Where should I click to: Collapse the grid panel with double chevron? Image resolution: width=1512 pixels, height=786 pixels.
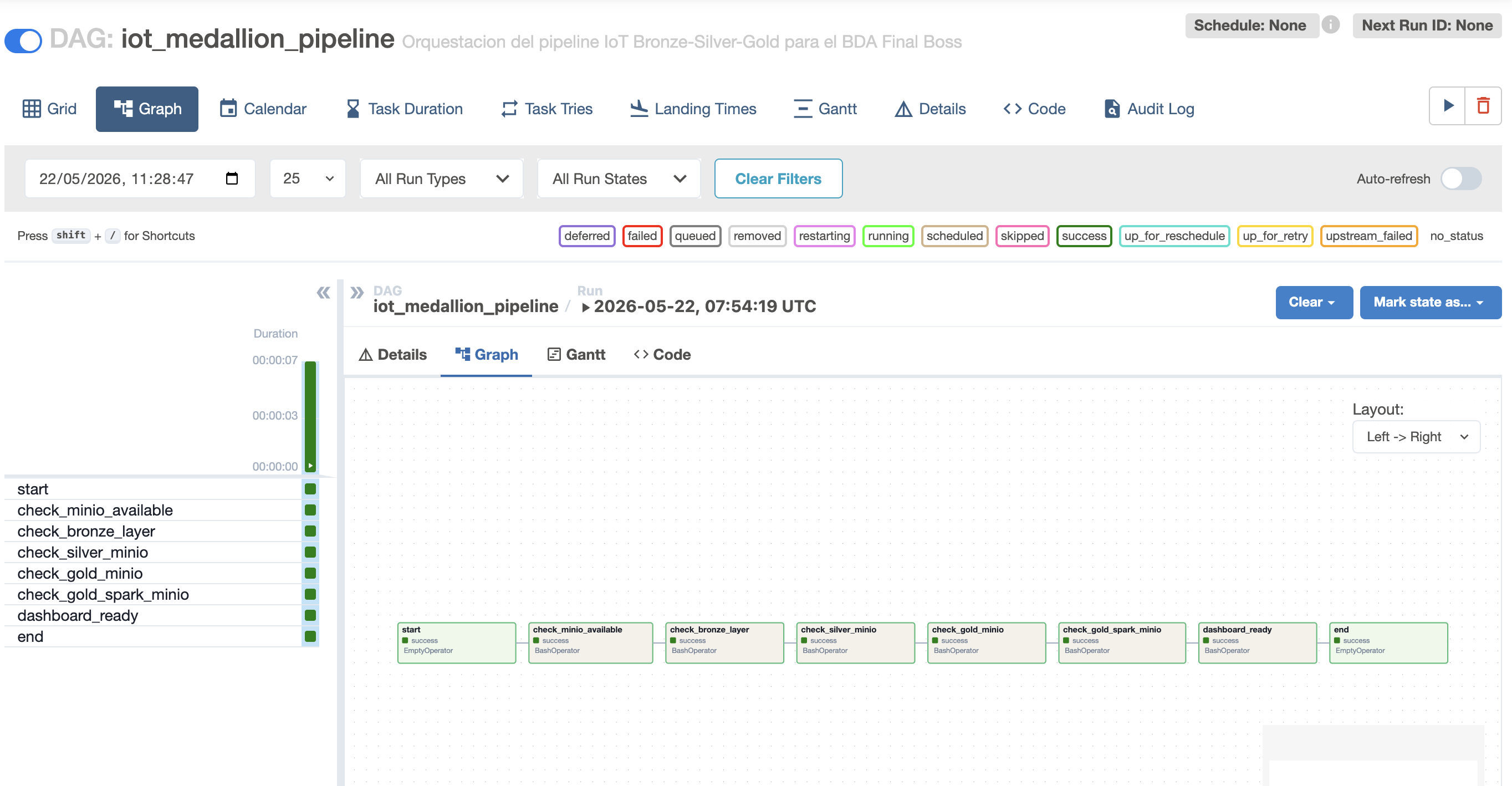323,292
